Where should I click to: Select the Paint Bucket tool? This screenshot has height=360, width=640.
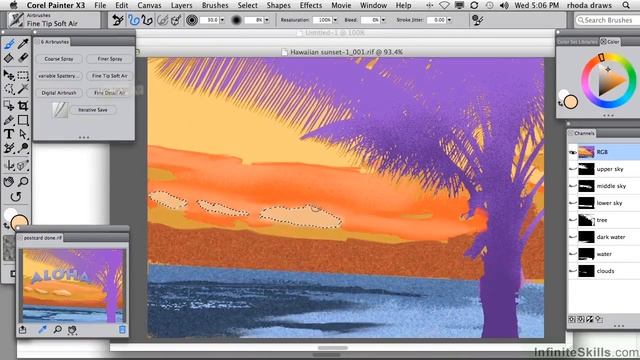pyautogui.click(x=9, y=58)
